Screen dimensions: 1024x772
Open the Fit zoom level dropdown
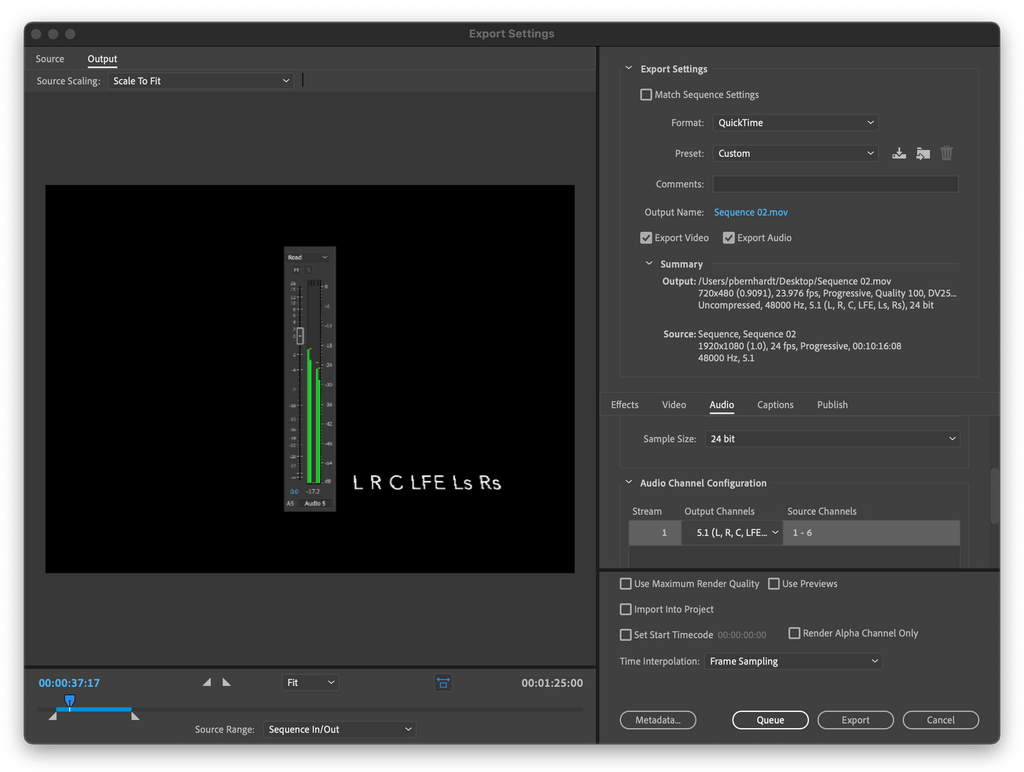click(x=310, y=683)
